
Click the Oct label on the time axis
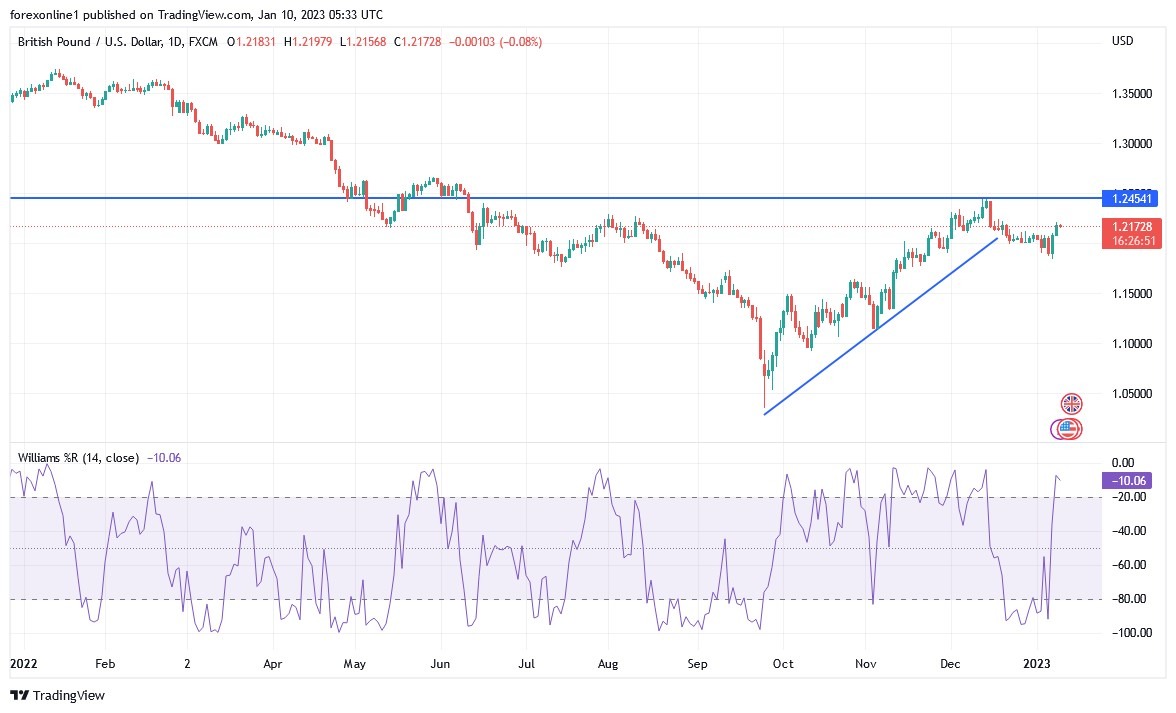[x=782, y=663]
